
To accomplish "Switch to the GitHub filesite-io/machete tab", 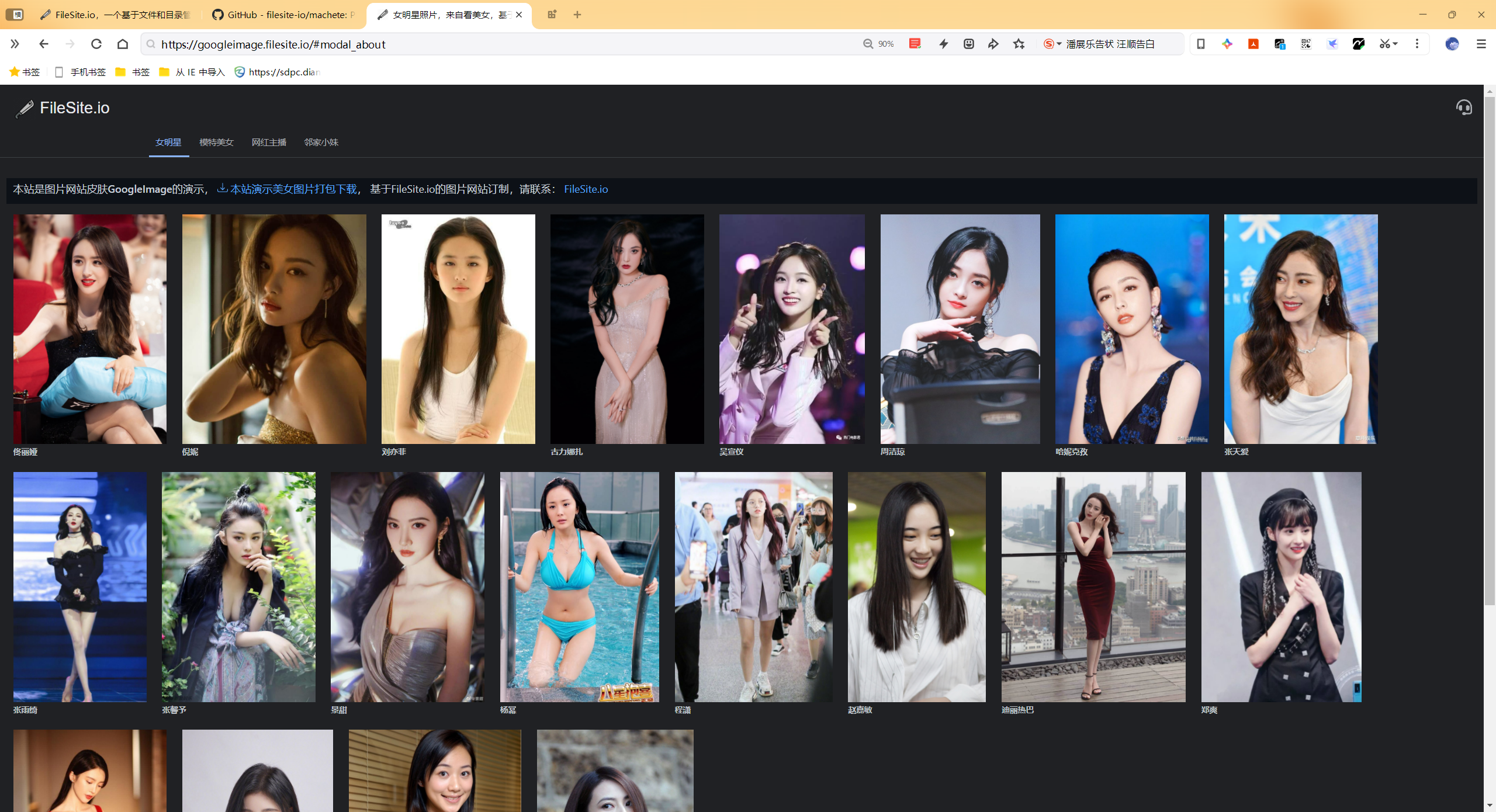I will [284, 15].
